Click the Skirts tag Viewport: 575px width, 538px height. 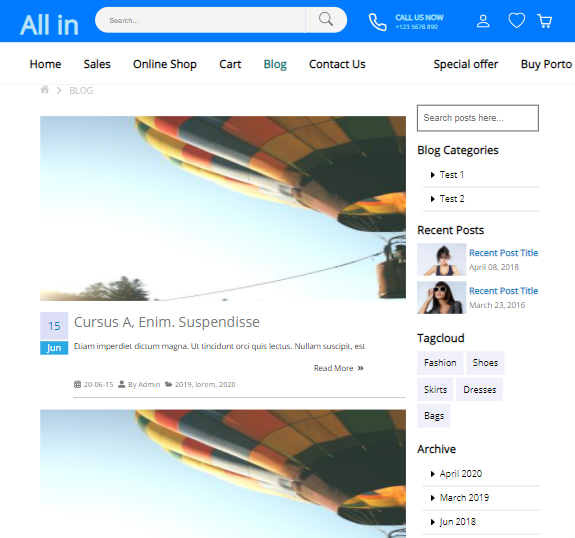pos(435,389)
